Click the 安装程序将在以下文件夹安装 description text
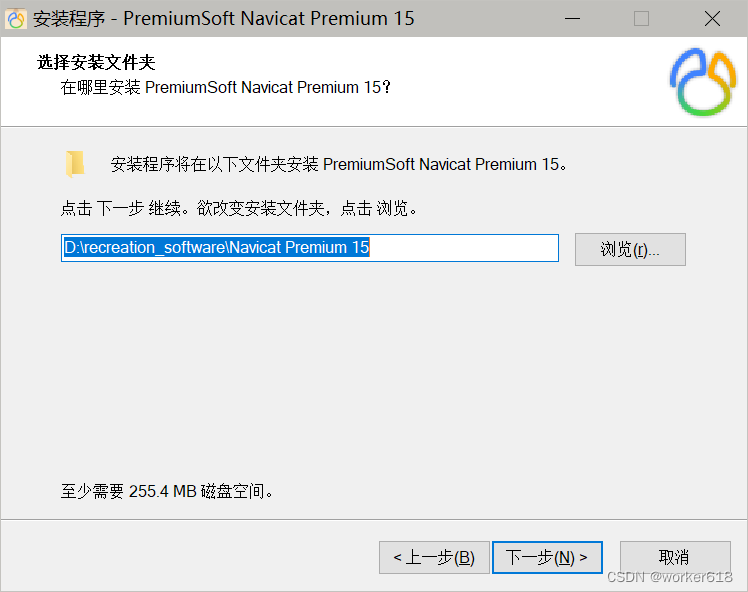The height and width of the screenshot is (592, 748). pyautogui.click(x=339, y=164)
